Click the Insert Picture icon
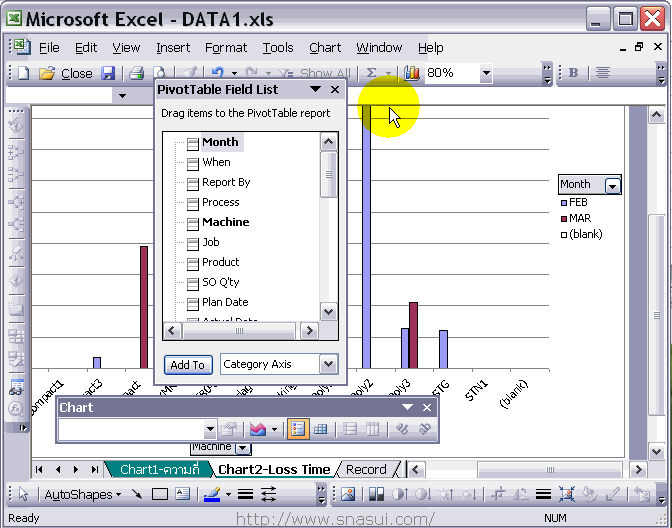Viewport: 672px width, 528px height. tap(347, 494)
